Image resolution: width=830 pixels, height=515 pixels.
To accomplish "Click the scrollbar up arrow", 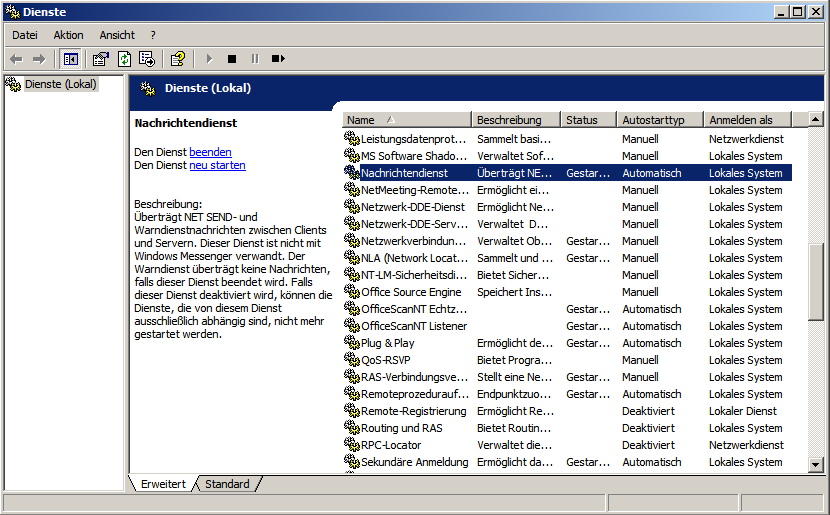I will tap(815, 120).
